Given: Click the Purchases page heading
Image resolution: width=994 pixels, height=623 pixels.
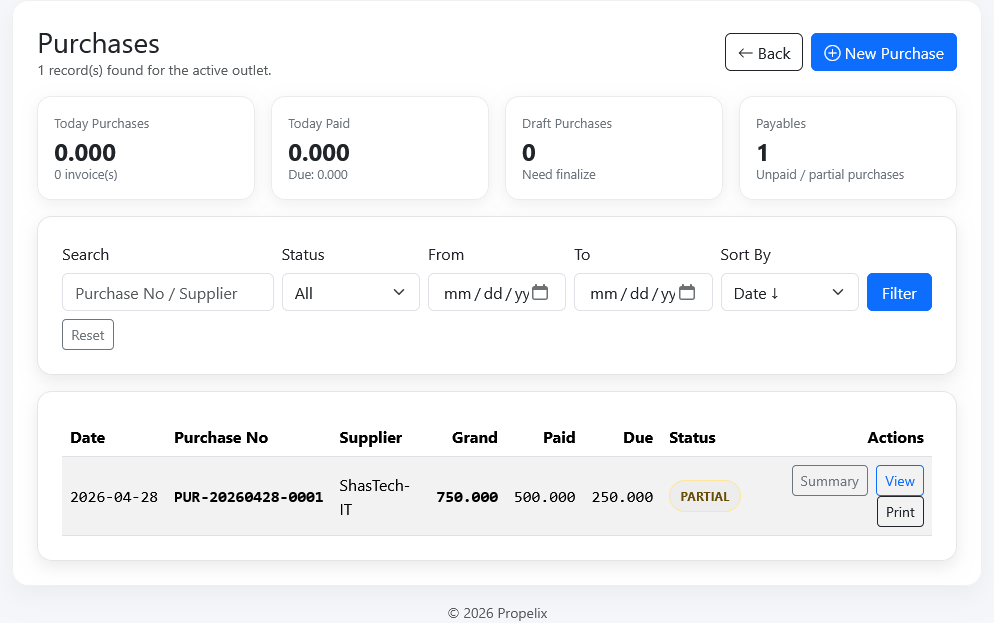Looking at the screenshot, I should 99,44.
